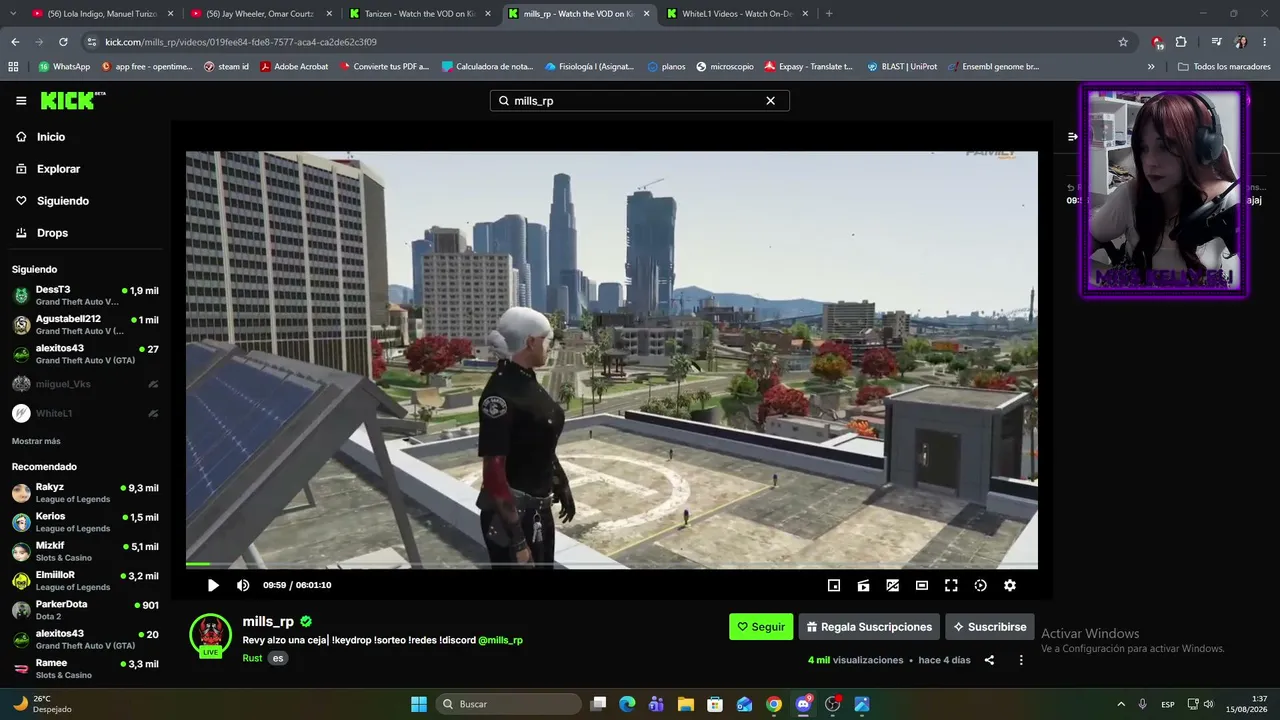Image resolution: width=1280 pixels, height=720 pixels.
Task: Follow the channel with Seguir
Action: click(761, 627)
